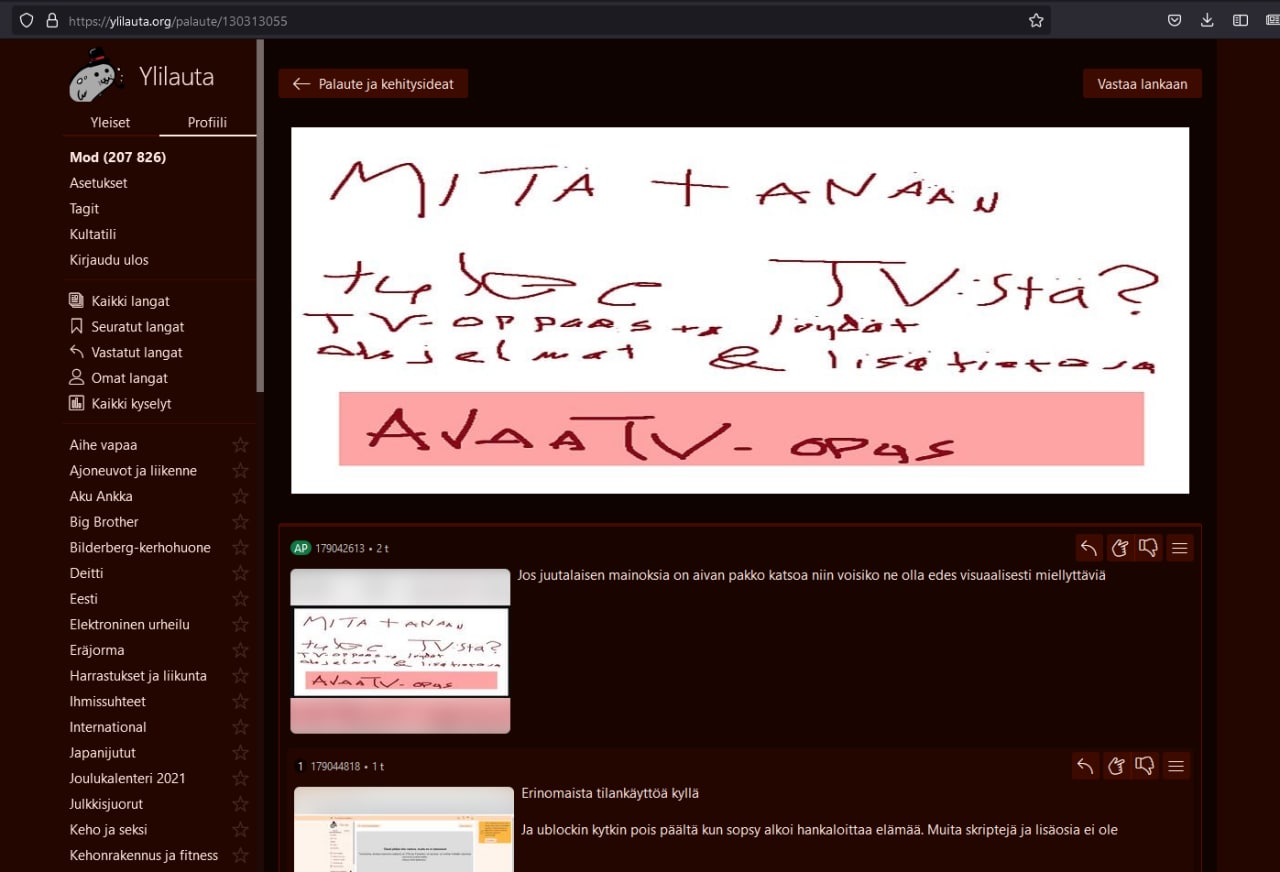Open the first post's hamburger options menu

tap(1180, 548)
